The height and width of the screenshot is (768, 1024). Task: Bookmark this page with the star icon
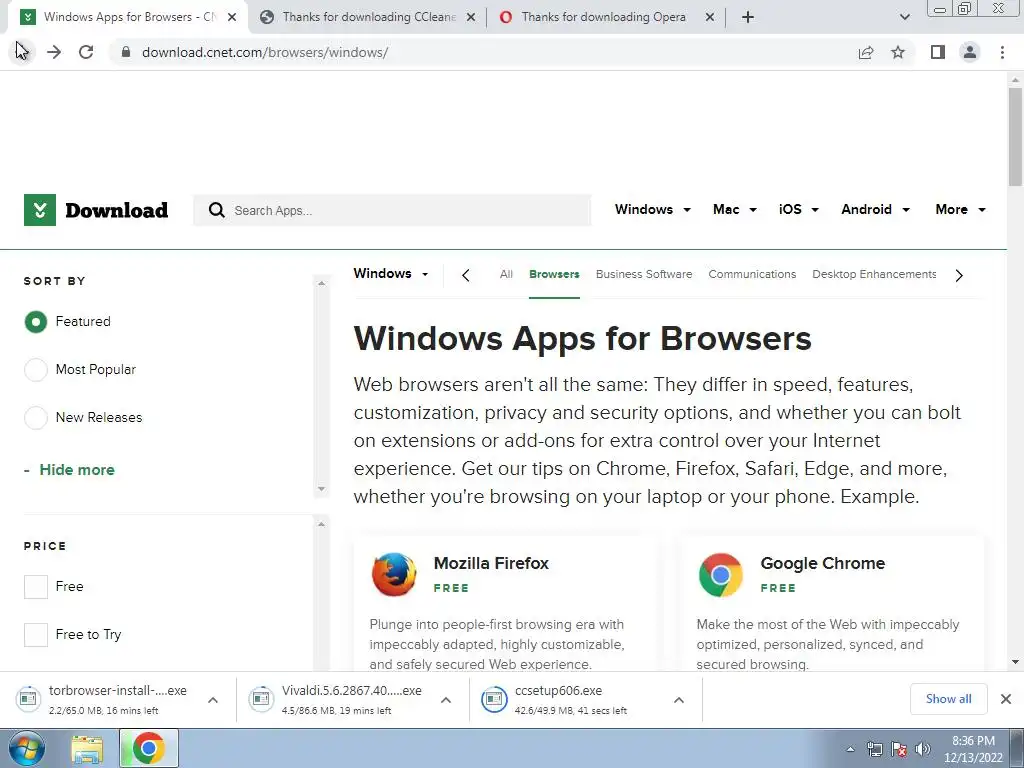click(x=898, y=52)
